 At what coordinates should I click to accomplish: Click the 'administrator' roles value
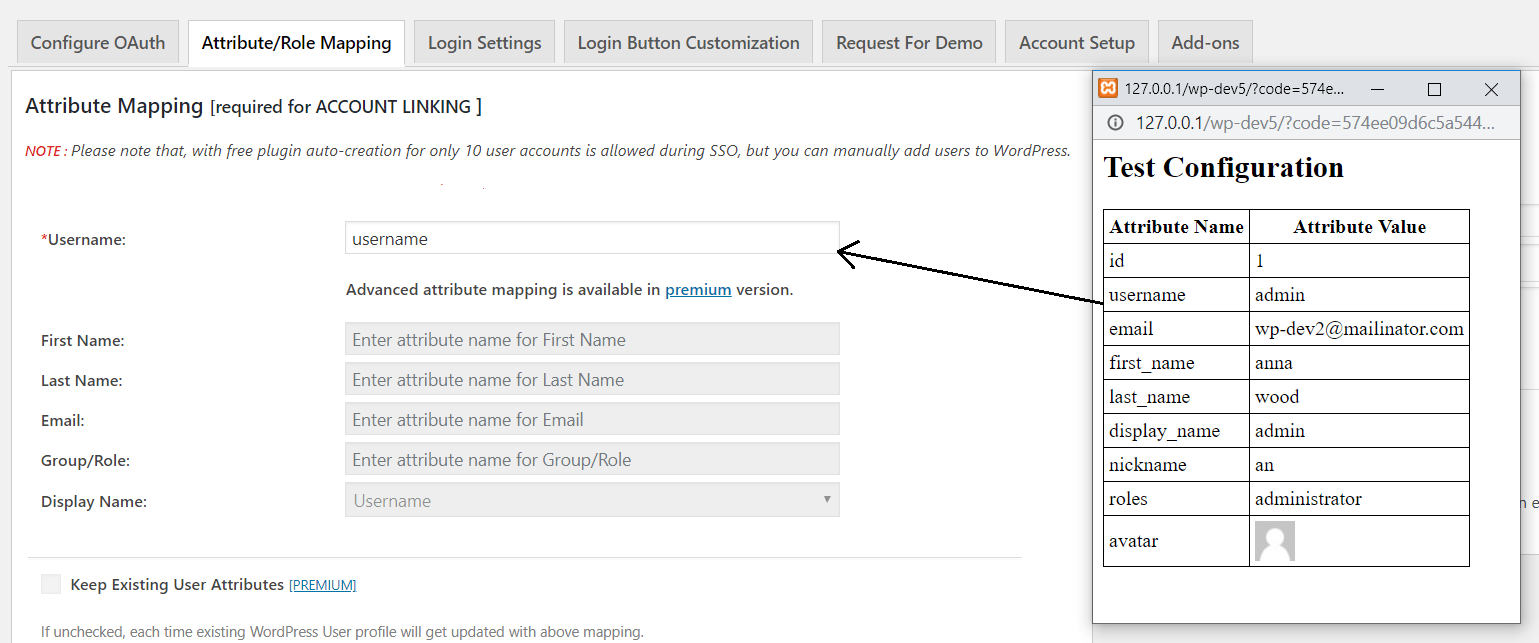click(x=1359, y=499)
